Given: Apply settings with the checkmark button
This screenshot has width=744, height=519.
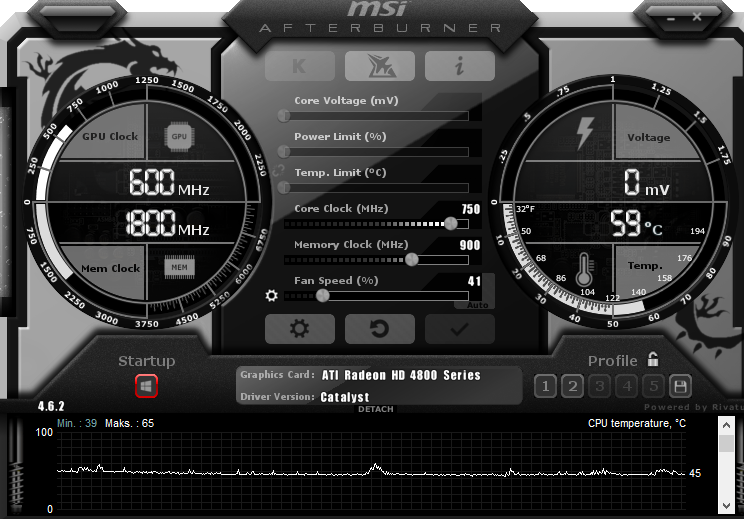Looking at the screenshot, I should pyautogui.click(x=460, y=329).
